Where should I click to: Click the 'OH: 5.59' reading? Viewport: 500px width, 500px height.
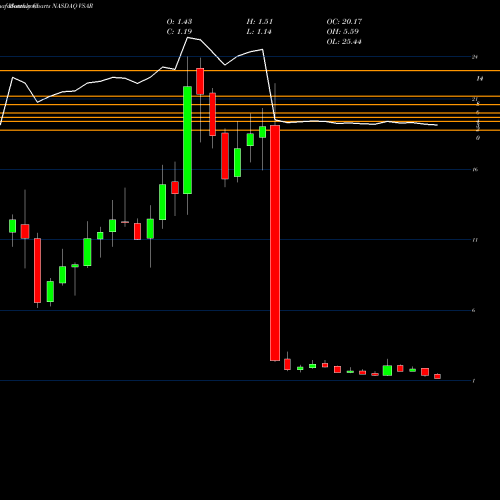342,32
